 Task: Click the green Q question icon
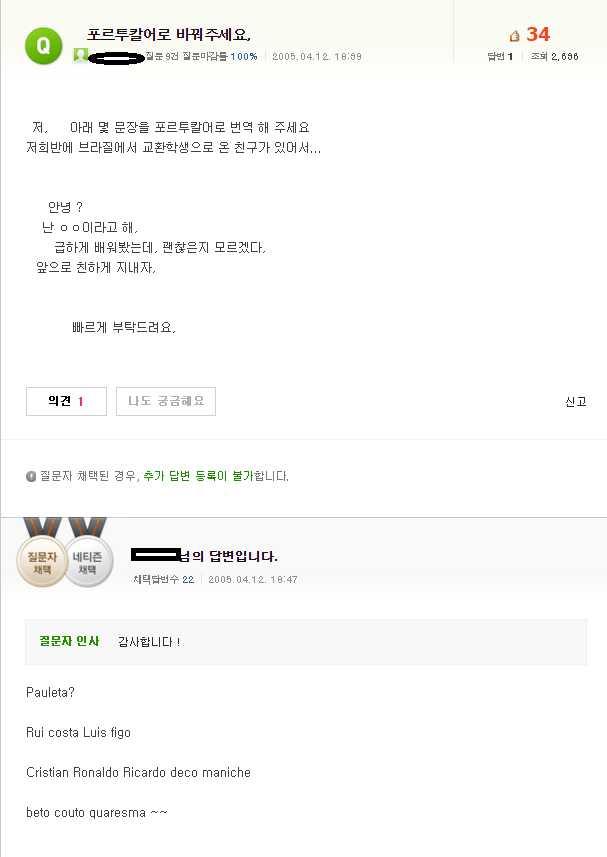[x=42, y=45]
